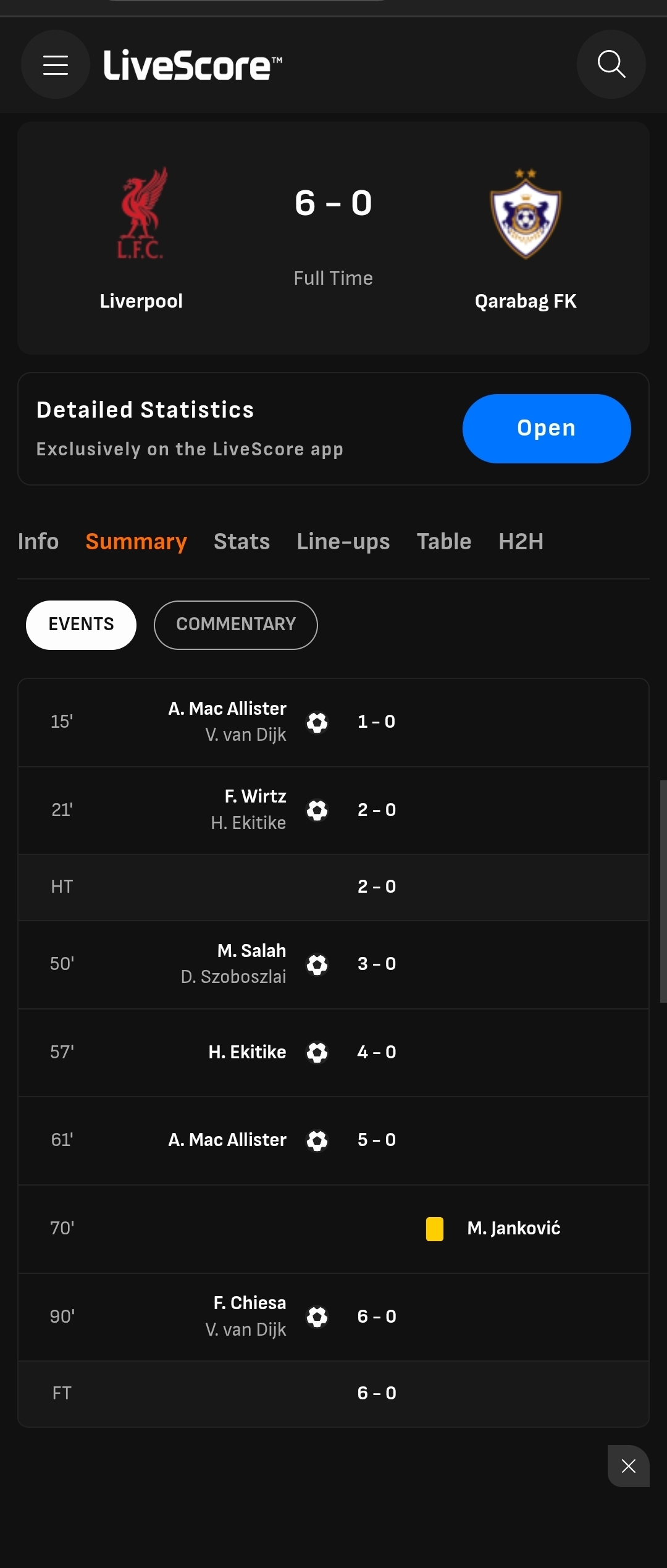This screenshot has width=667, height=1568.
Task: Click goal icon beside F. Chiesa
Action: tap(317, 1317)
